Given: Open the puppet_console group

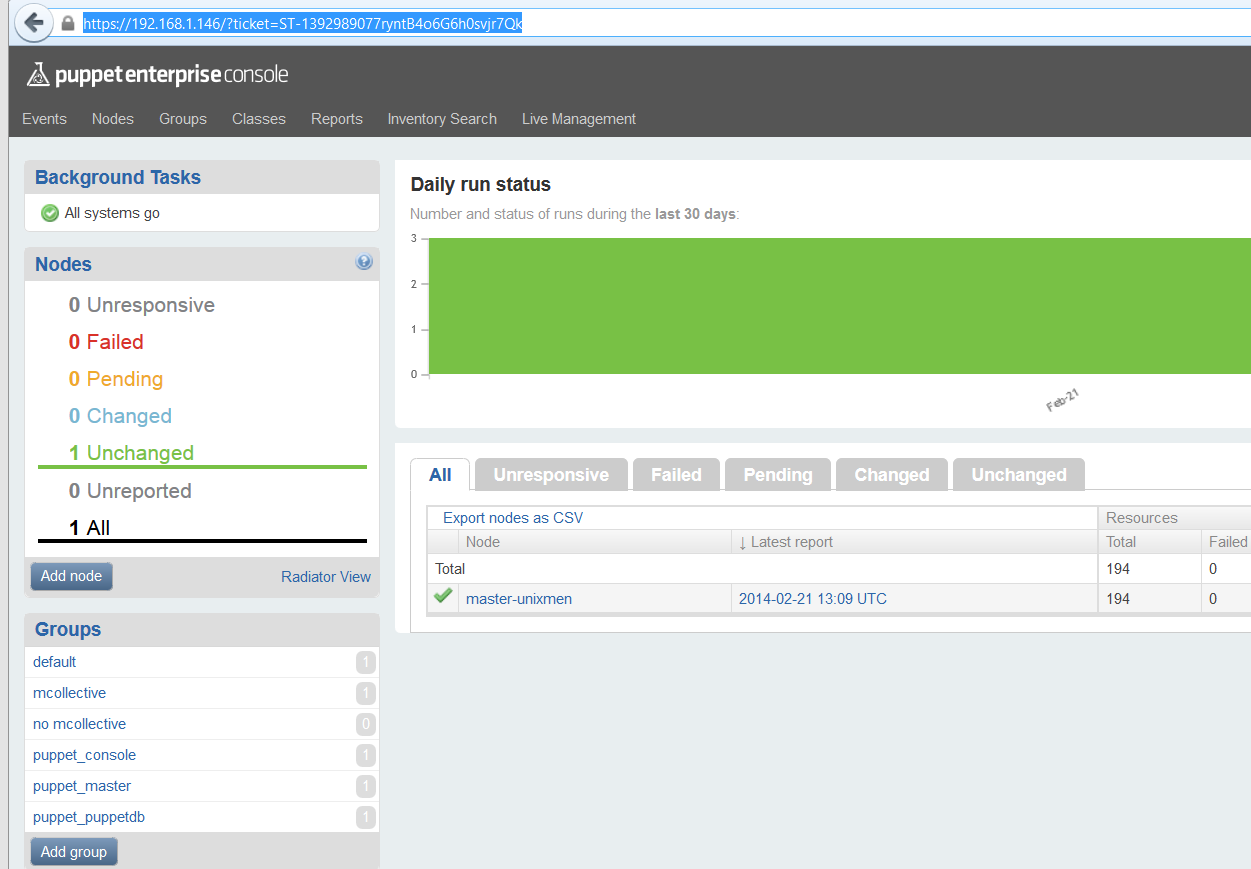Looking at the screenshot, I should click(x=84, y=755).
